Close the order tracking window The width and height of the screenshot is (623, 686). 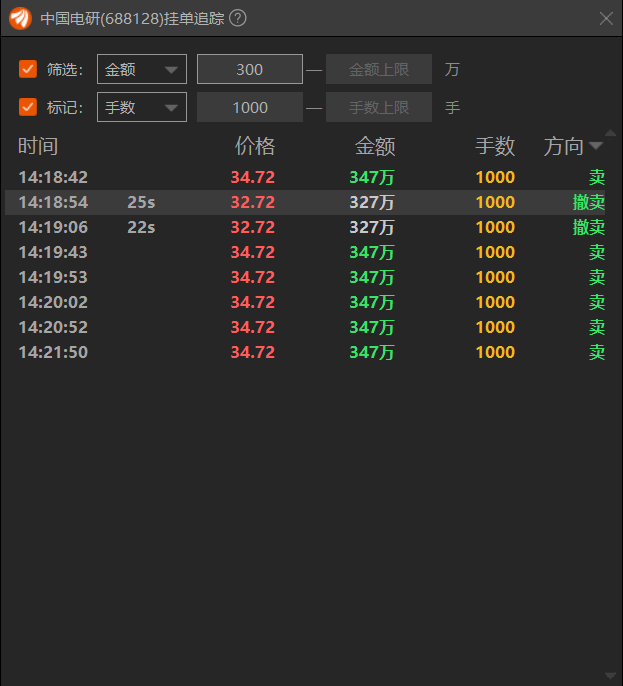[606, 18]
